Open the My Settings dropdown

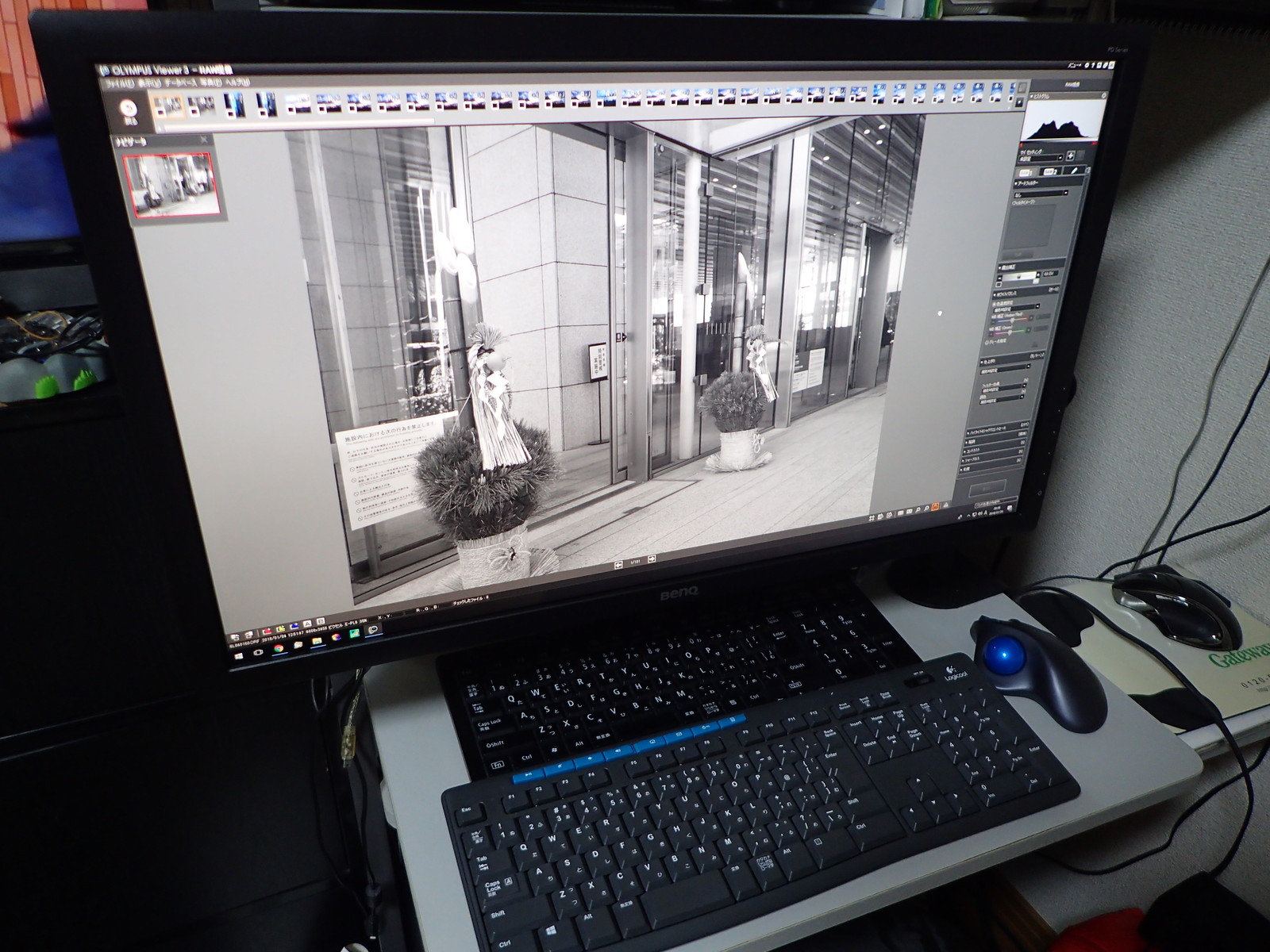coord(1041,156)
